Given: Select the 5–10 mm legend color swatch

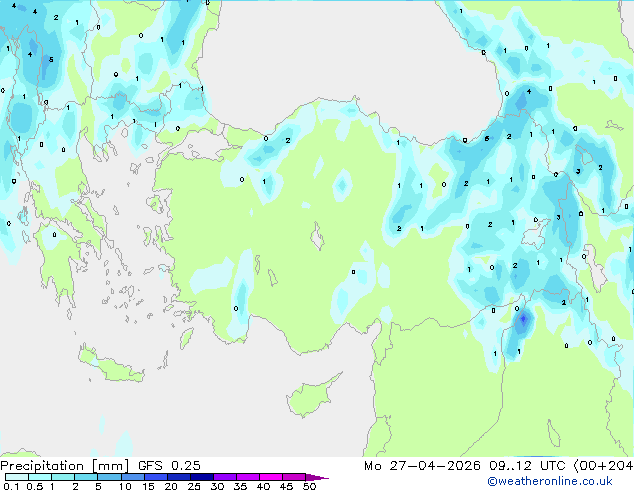Looking at the screenshot, I should (109, 477).
